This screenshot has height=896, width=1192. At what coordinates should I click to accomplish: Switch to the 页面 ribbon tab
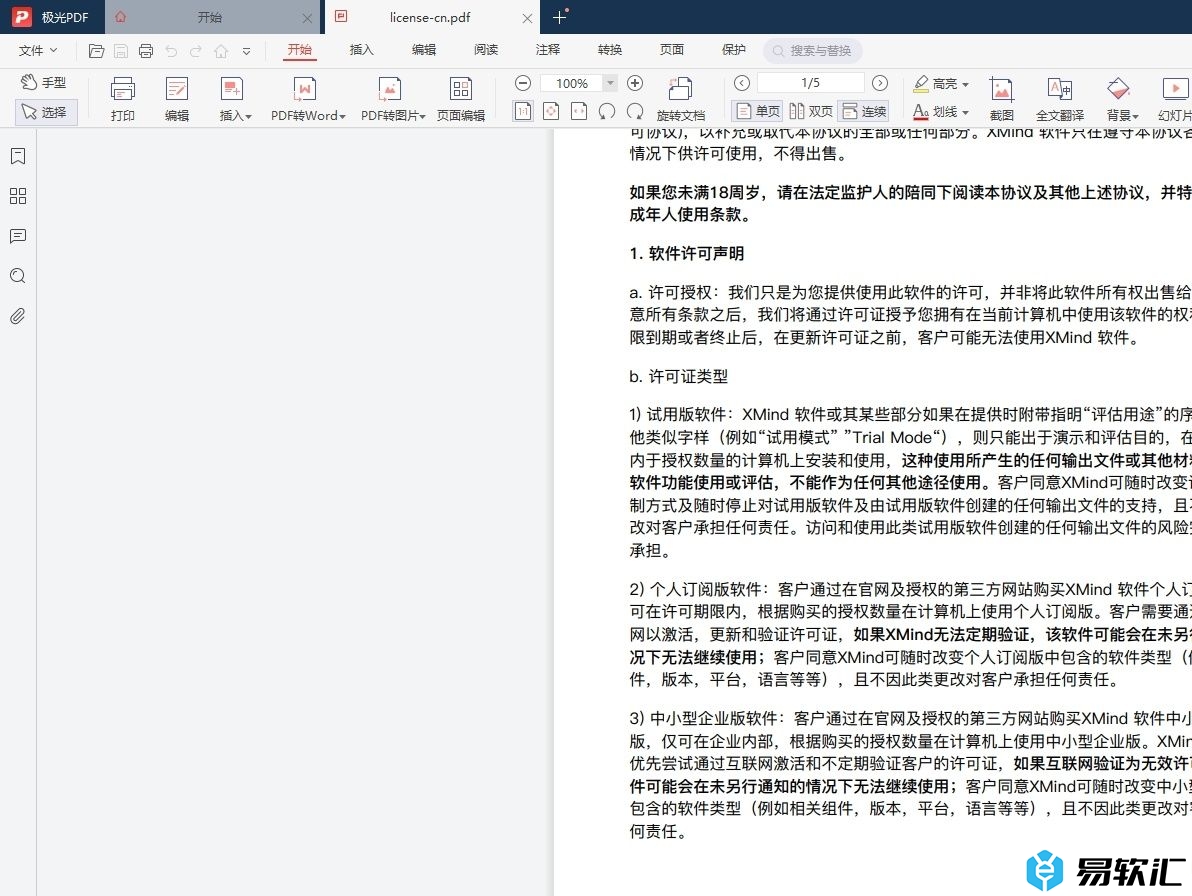click(x=671, y=49)
